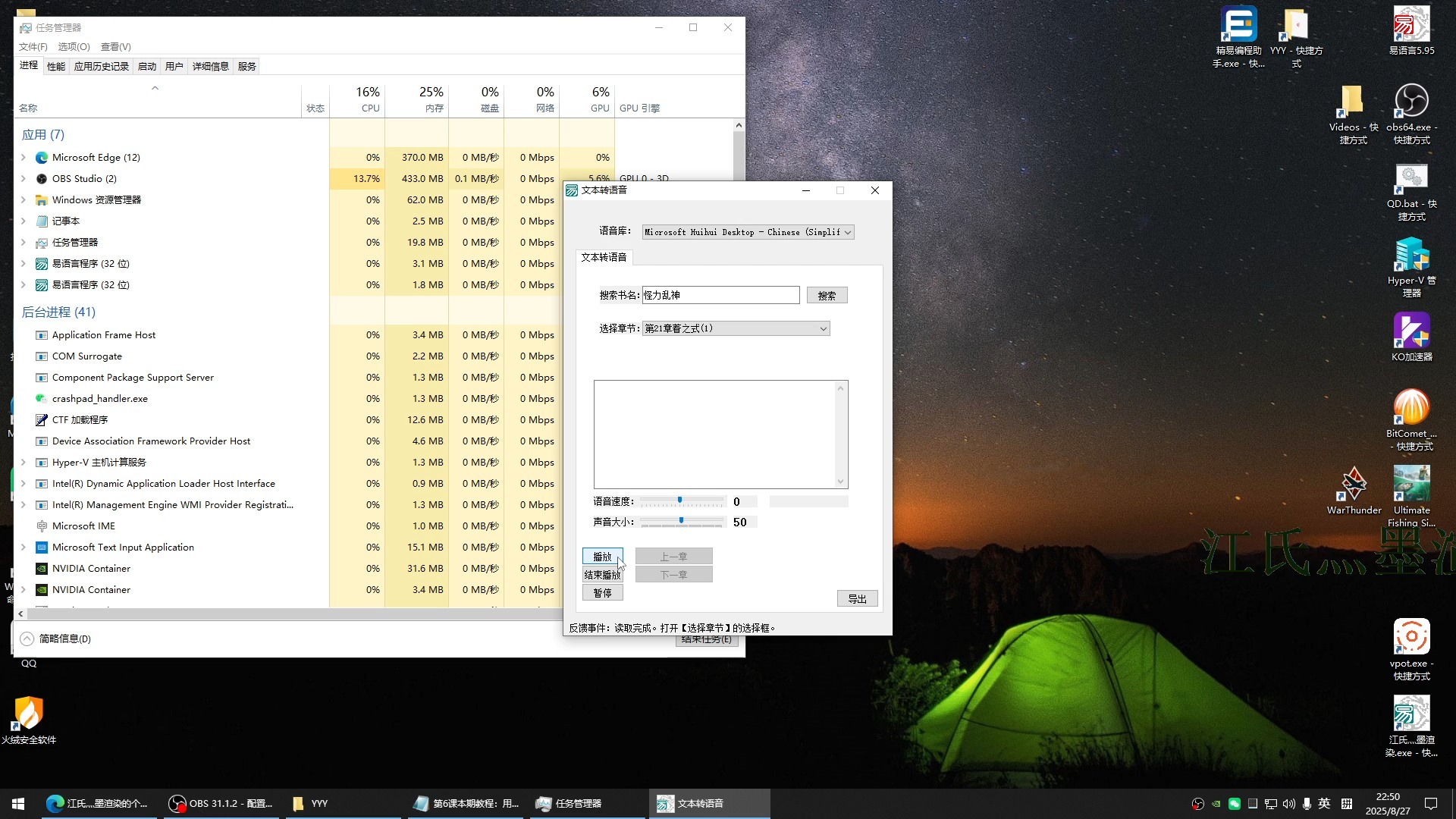Click in 搜索书名 input field
Viewport: 1456px width, 819px height.
720,295
